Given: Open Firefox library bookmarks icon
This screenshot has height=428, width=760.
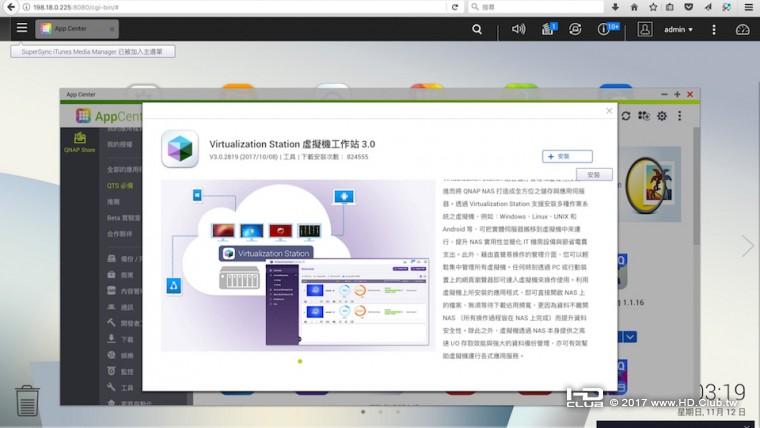Looking at the screenshot, I should (670, 7).
